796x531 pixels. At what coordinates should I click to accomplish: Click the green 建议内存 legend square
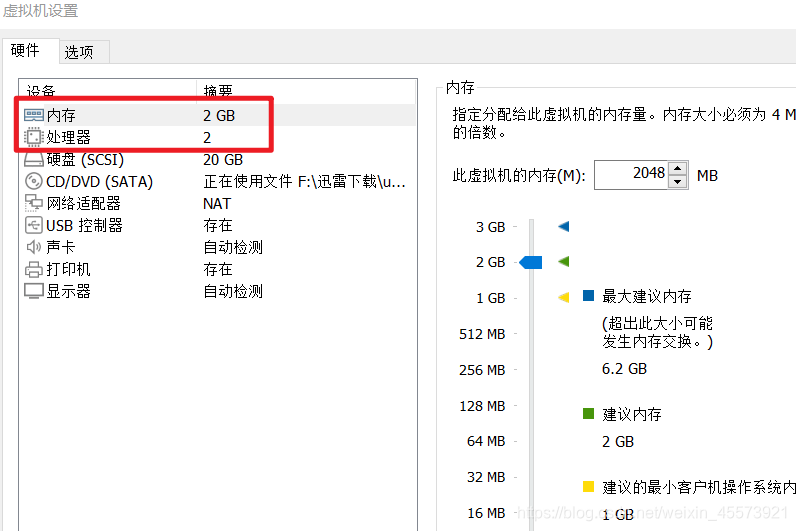point(588,414)
